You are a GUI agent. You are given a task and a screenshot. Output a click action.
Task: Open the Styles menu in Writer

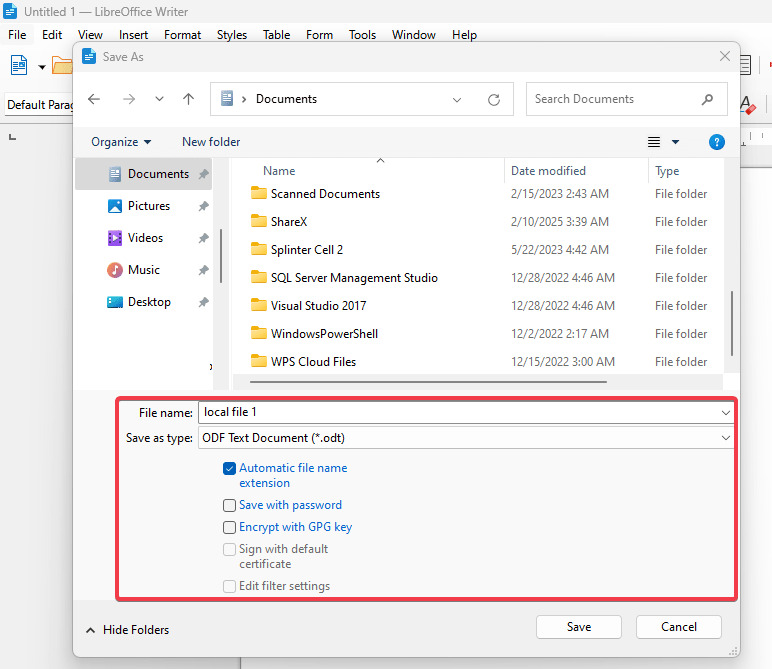click(x=232, y=35)
